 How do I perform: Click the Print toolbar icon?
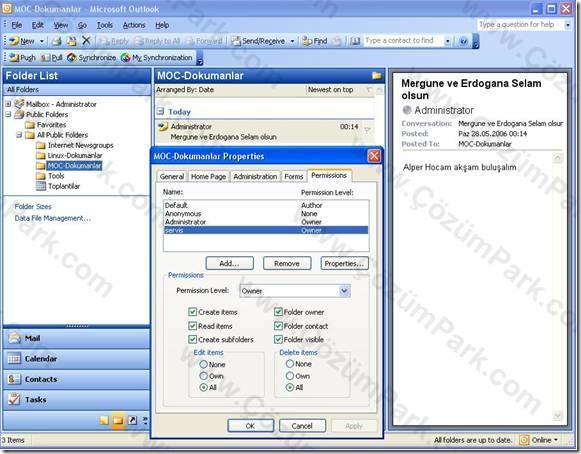[57, 41]
